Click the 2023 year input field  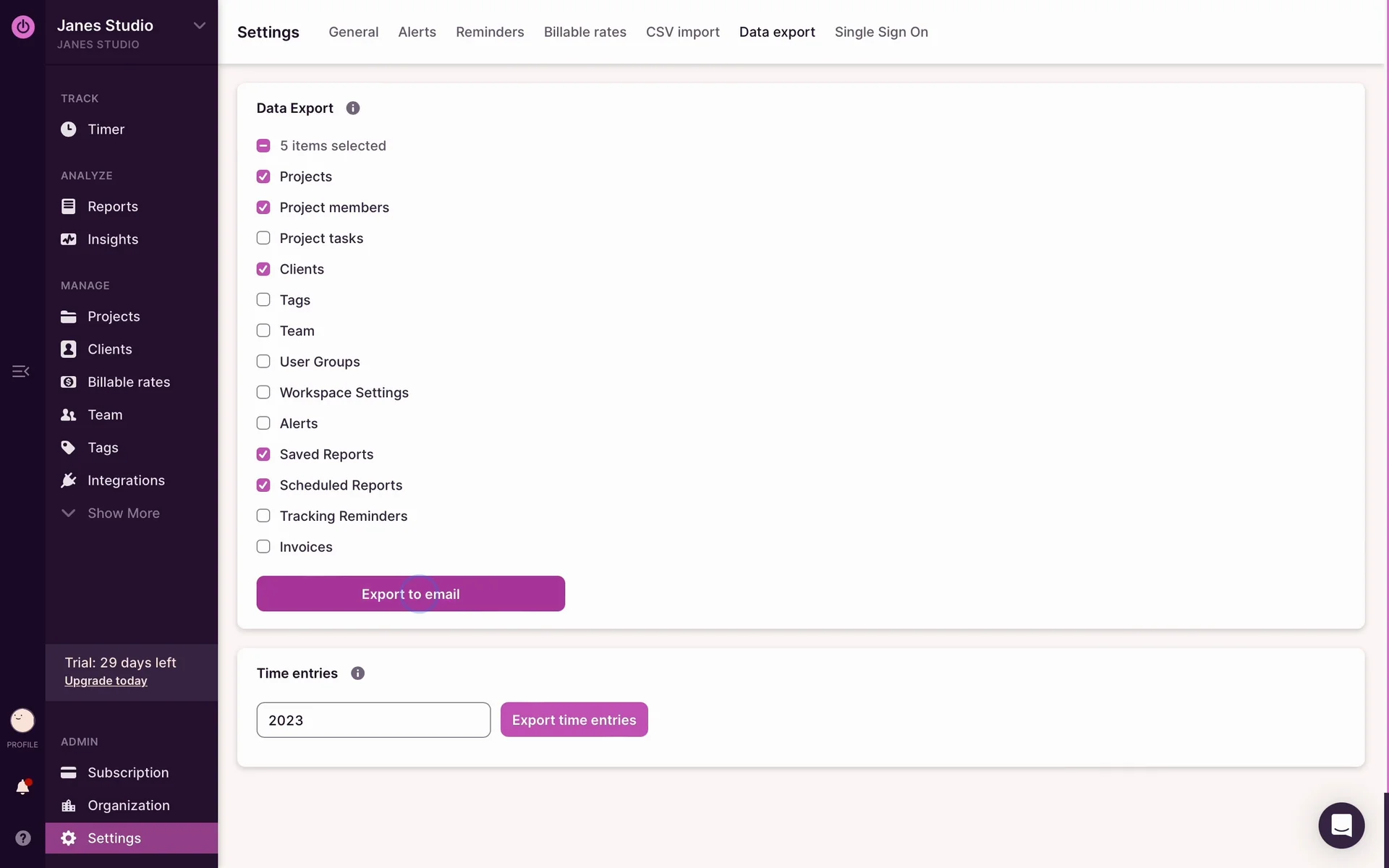point(373,720)
